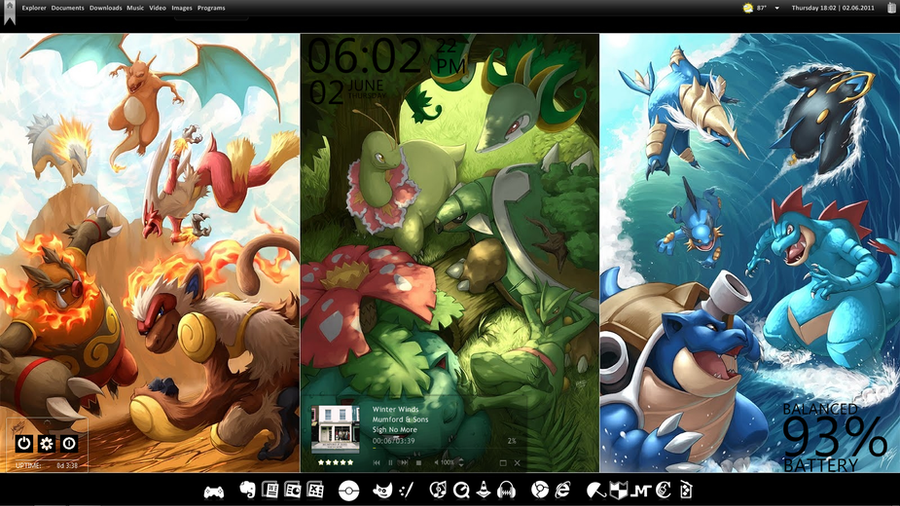Click the BALANCED power plan label
Screen dimensions: 900x506
[x=820, y=409]
